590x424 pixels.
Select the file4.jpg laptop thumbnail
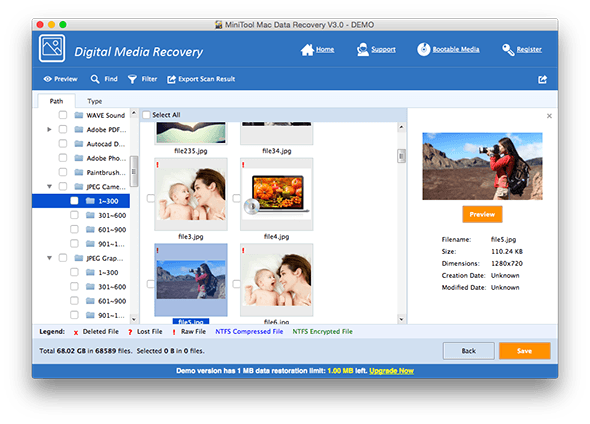[277, 194]
